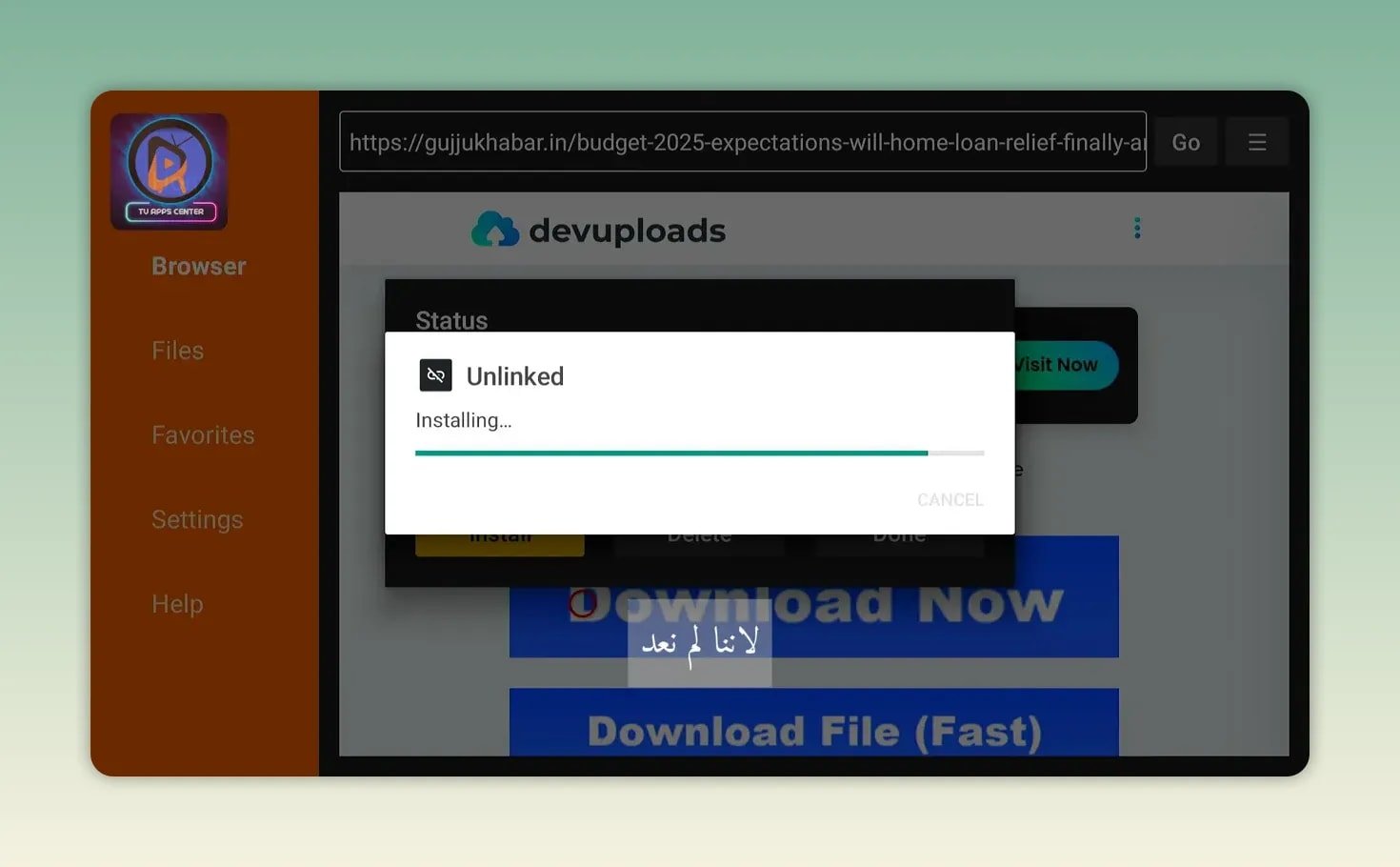Open Settings in the sidebar
Screen dimensions: 1400x867
[197, 519]
